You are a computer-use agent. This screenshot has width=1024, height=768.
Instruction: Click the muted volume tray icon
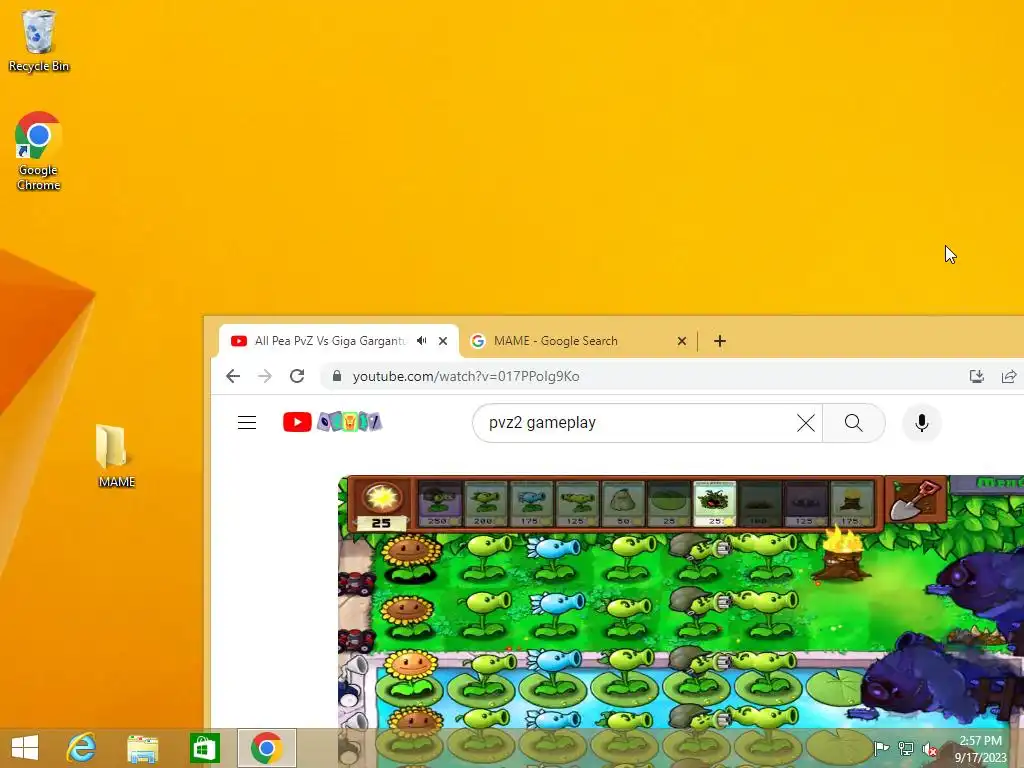[x=929, y=748]
